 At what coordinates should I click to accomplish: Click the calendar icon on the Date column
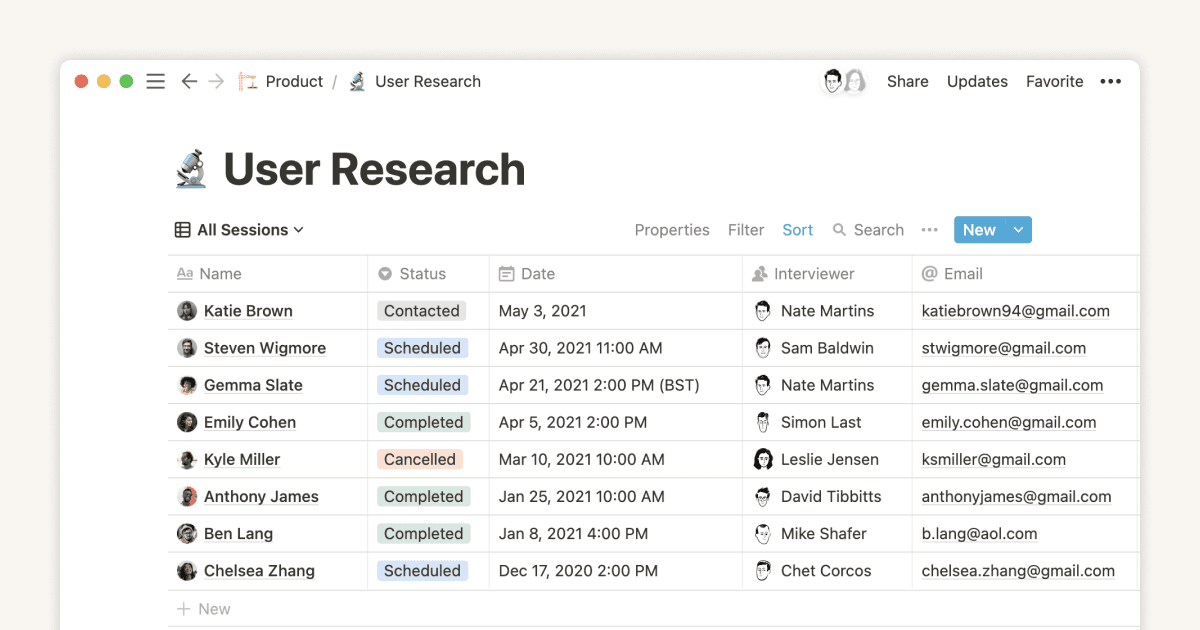point(508,273)
